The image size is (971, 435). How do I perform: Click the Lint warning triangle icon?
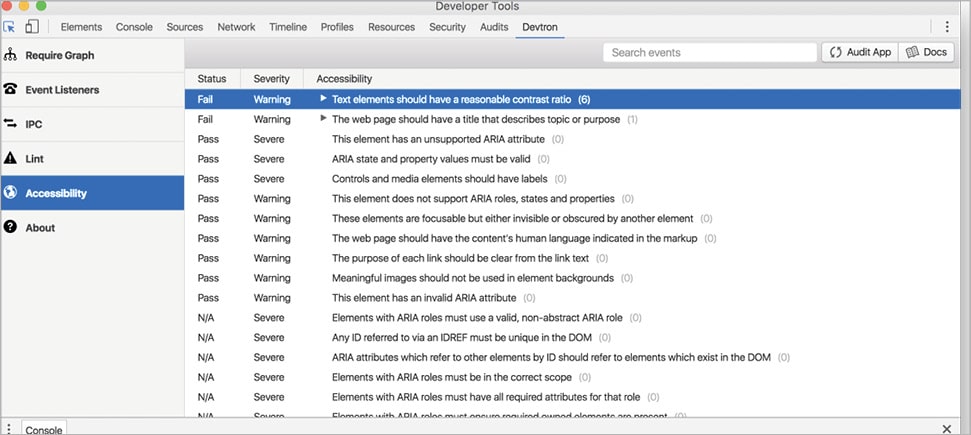(11, 158)
